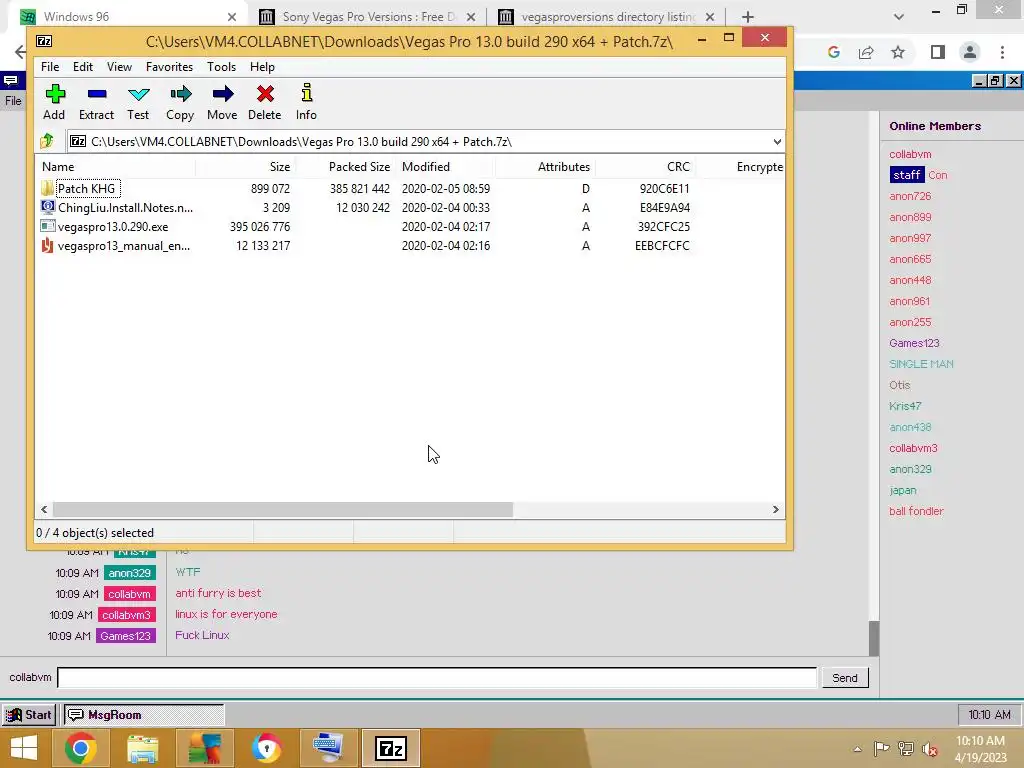Click the volume tray icon
The width and height of the screenshot is (1024, 768).
coord(929,749)
